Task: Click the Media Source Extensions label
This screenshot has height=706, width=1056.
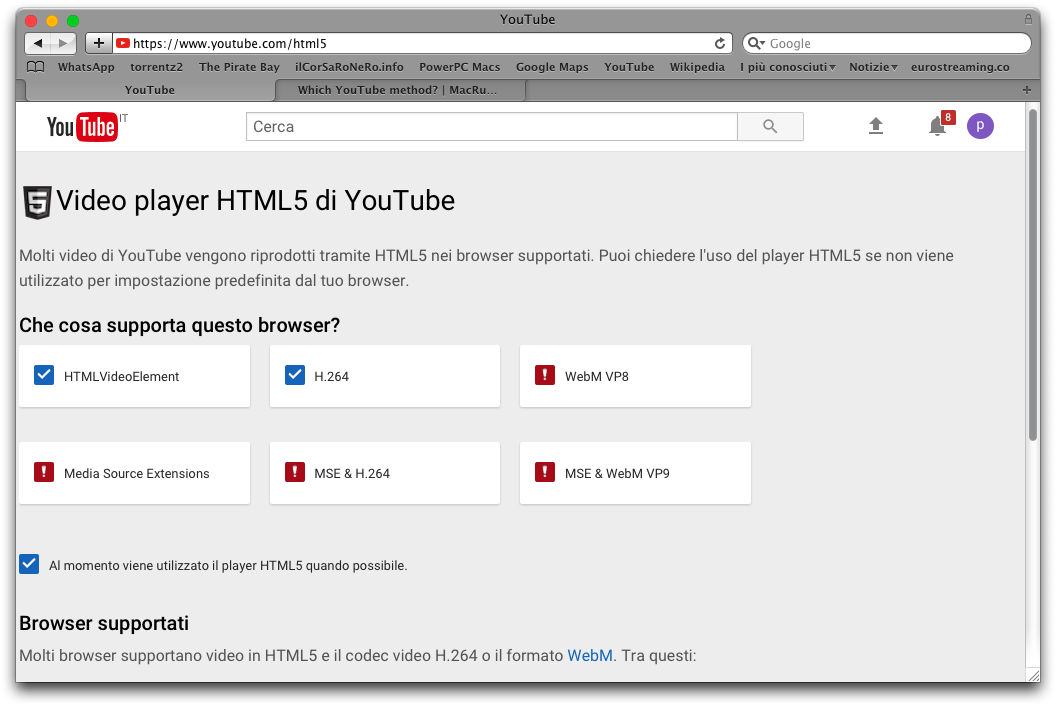Action: point(137,474)
